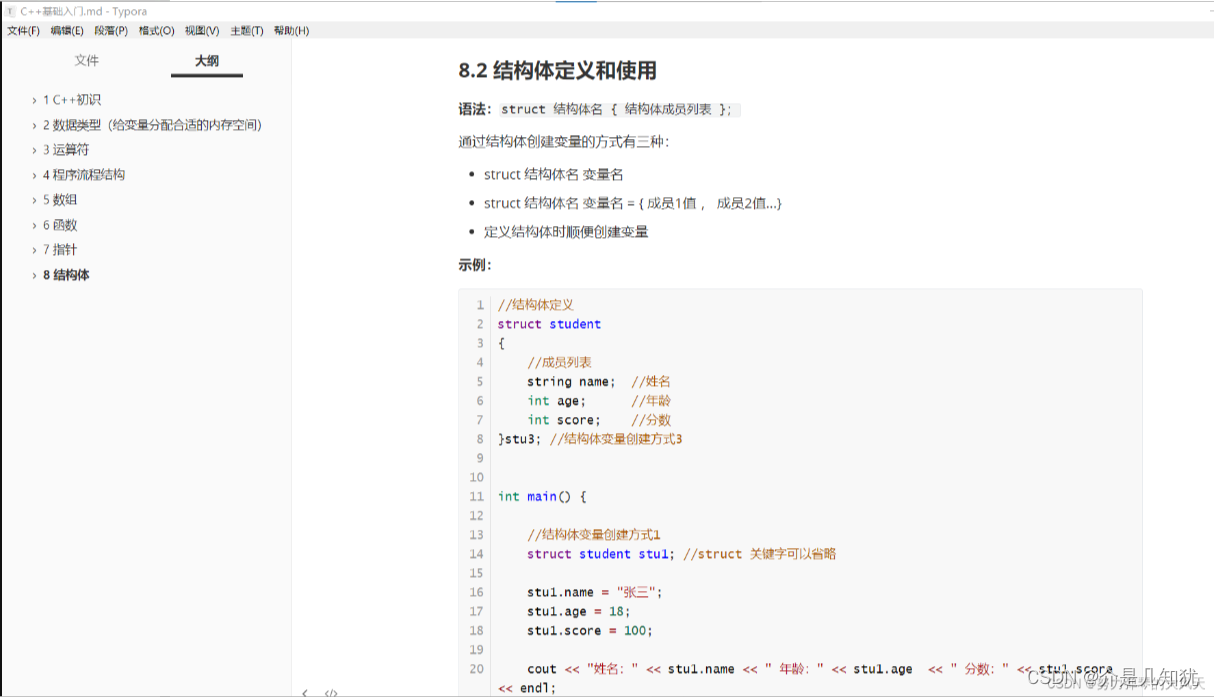Toggle source code mode icon at bottom
Screen dimensions: 1214x697
coord(331,692)
